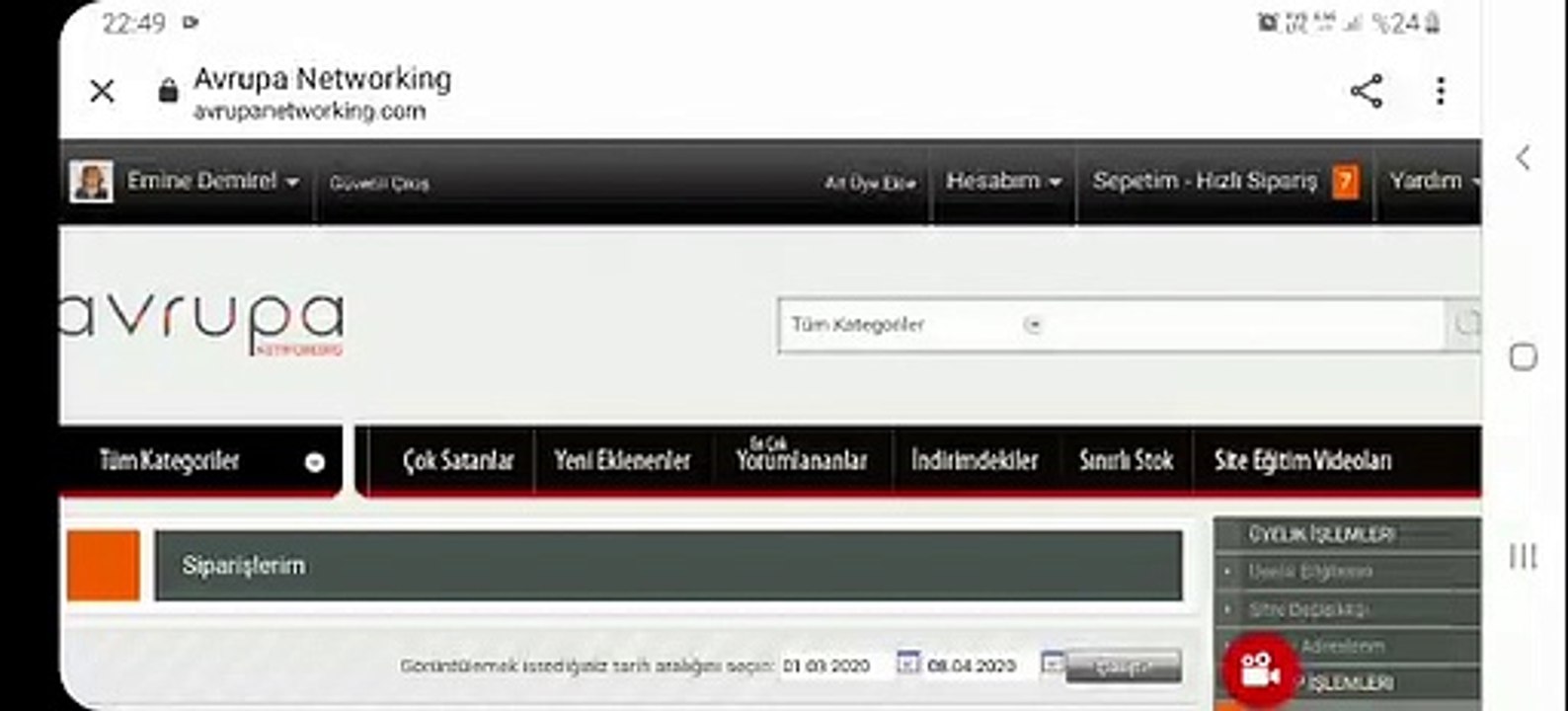Viewport: 1568px width, 711px height.
Task: Click the orange cart count badge
Action: 1345,182
